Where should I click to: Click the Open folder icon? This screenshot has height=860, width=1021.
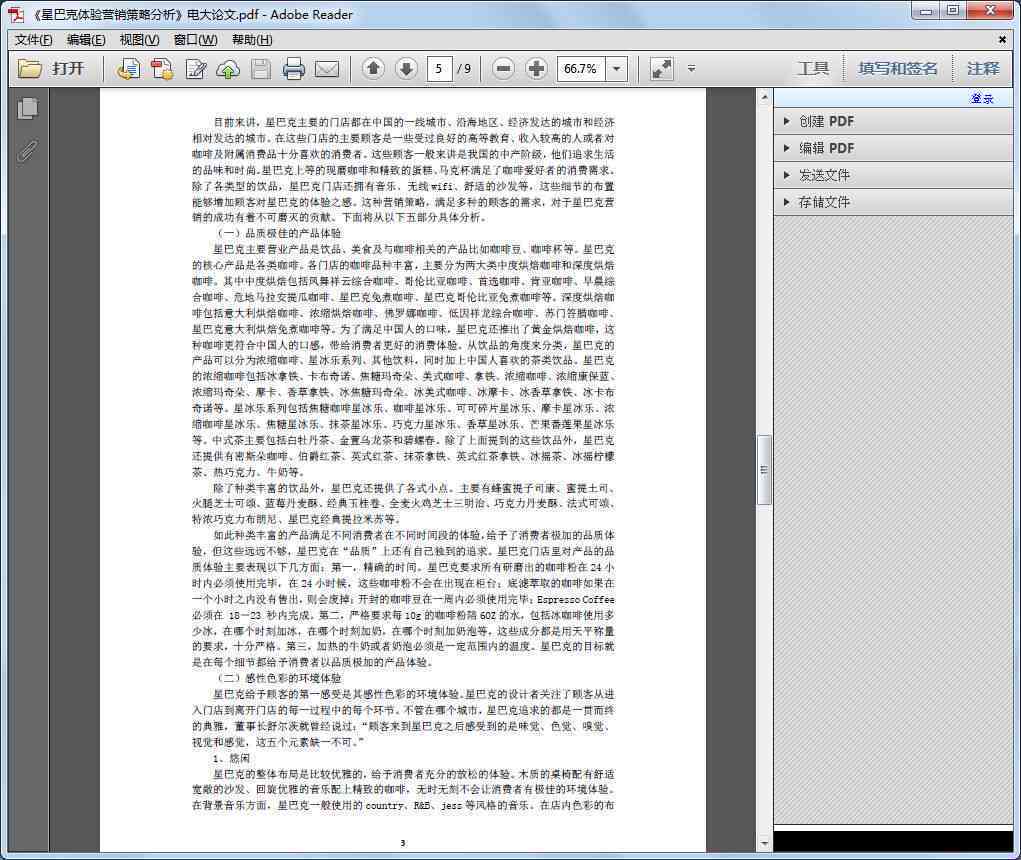point(29,68)
